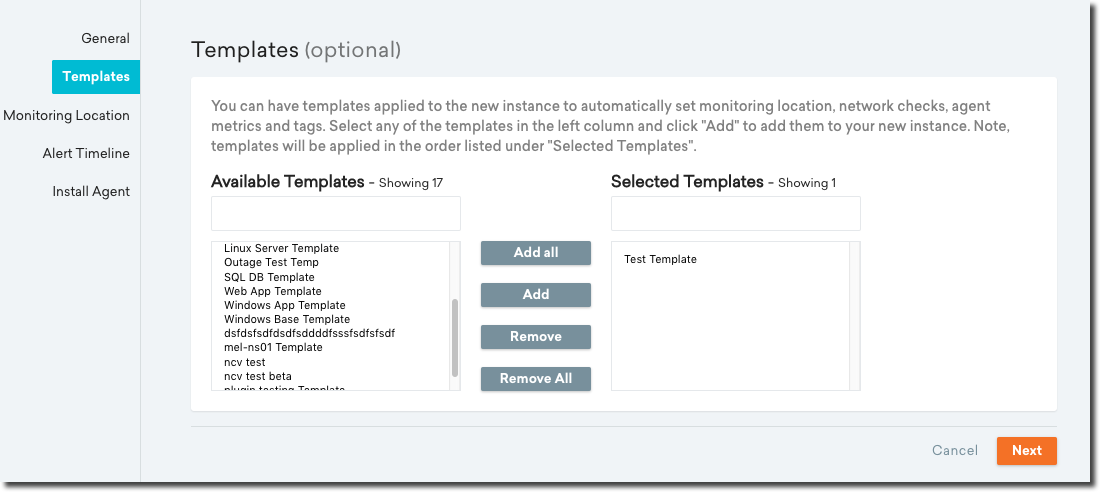Choose the Outage Test Temp entry

tap(271, 262)
